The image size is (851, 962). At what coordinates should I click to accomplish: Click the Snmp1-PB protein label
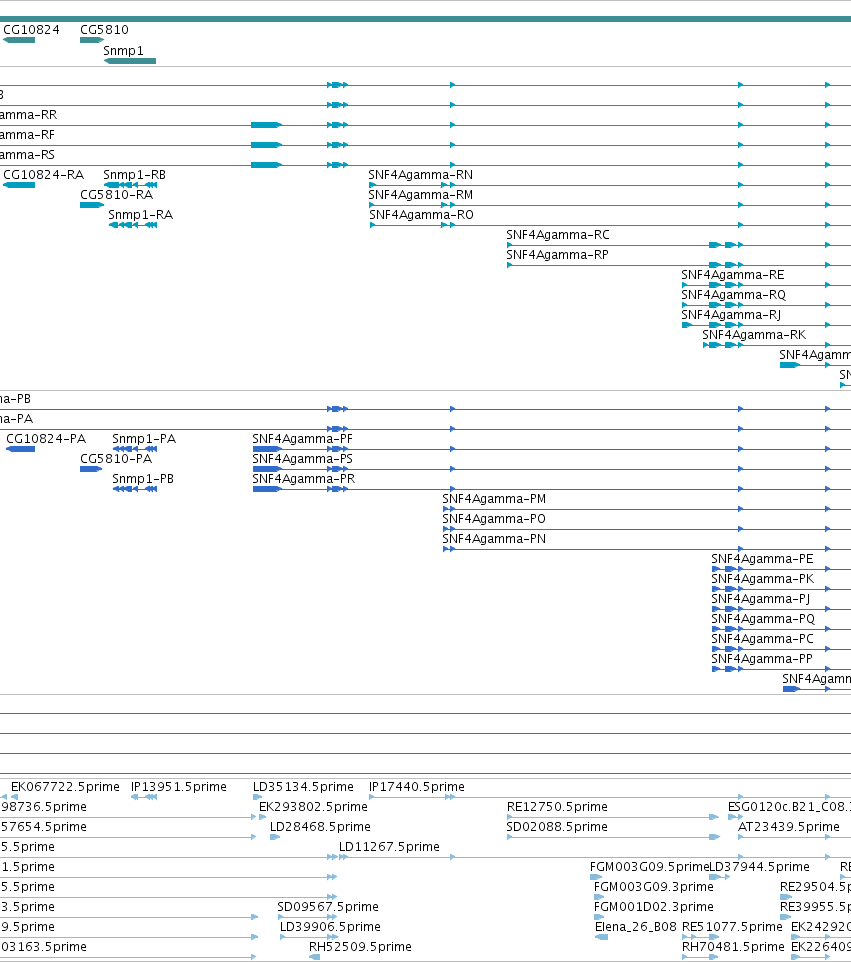143,479
